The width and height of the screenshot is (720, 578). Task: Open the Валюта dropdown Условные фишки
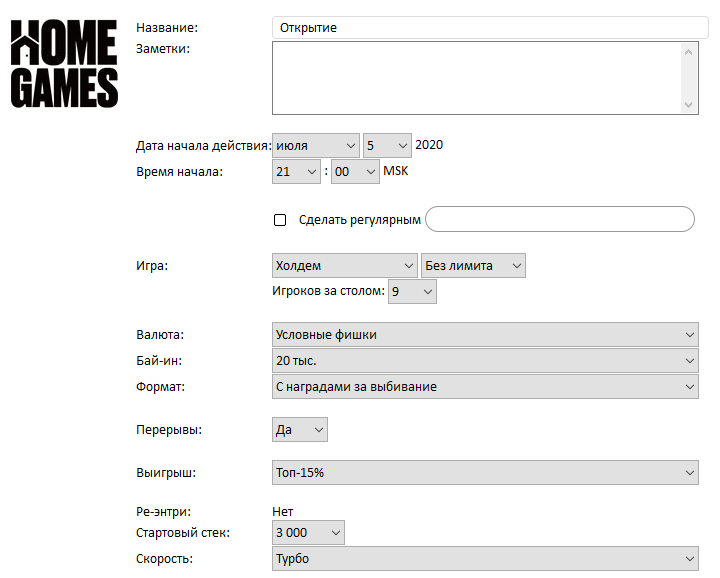(x=485, y=335)
